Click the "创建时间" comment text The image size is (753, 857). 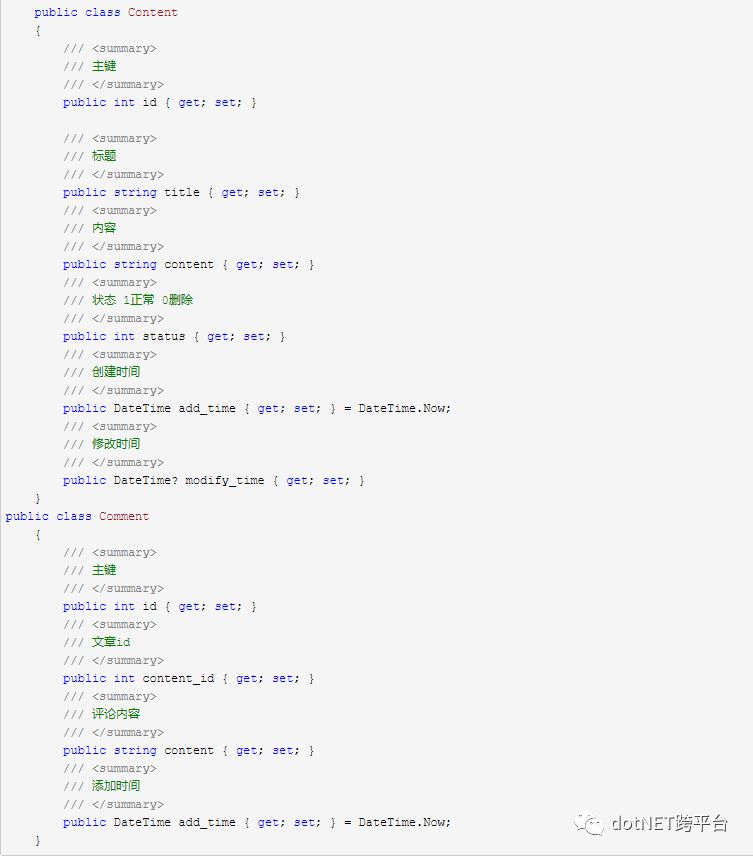(116, 372)
